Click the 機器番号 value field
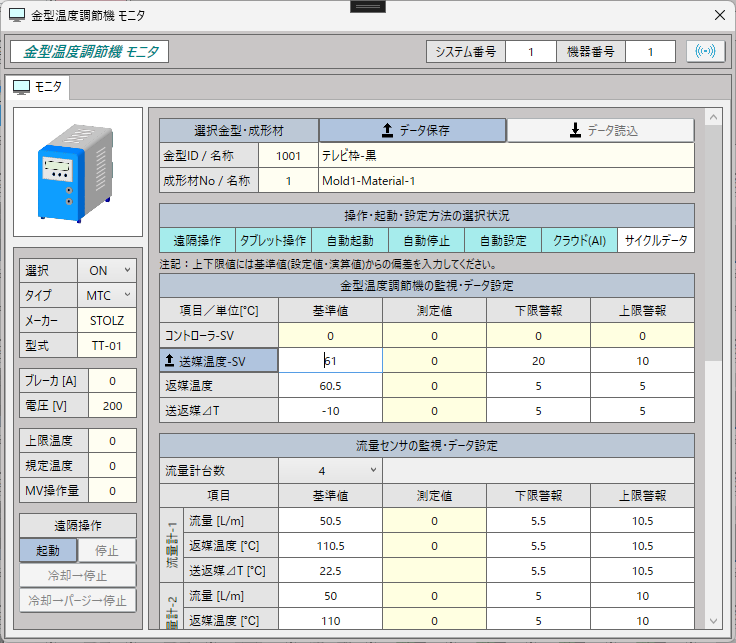 [x=650, y=52]
